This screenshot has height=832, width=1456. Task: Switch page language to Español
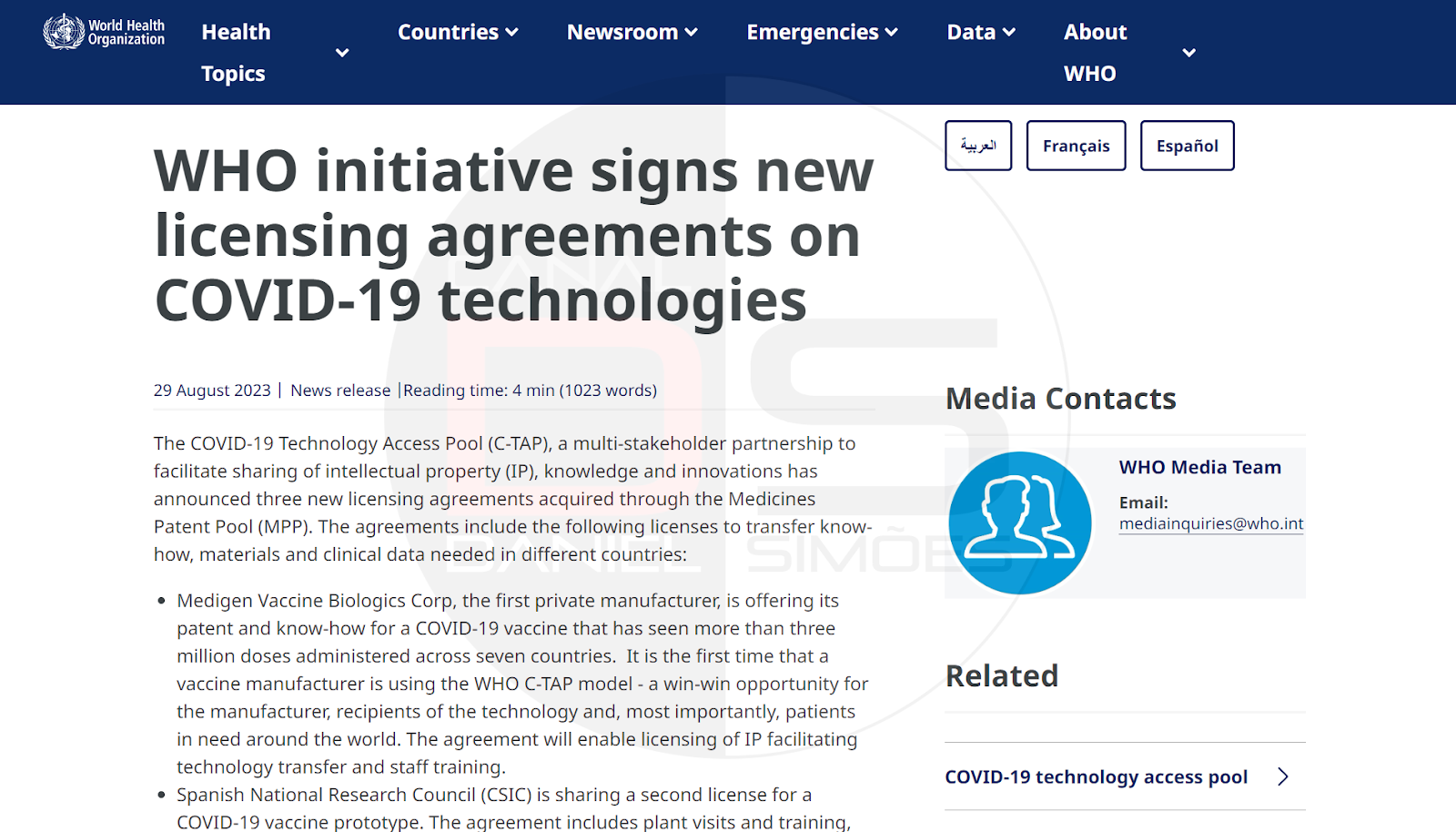pyautogui.click(x=1187, y=146)
